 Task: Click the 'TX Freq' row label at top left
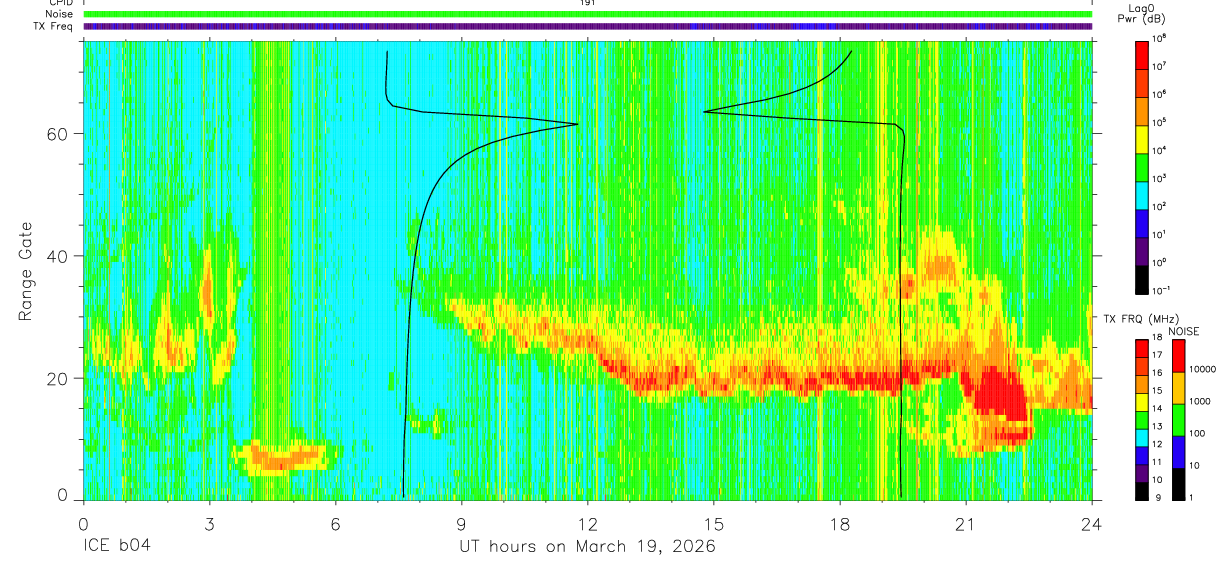(53, 26)
